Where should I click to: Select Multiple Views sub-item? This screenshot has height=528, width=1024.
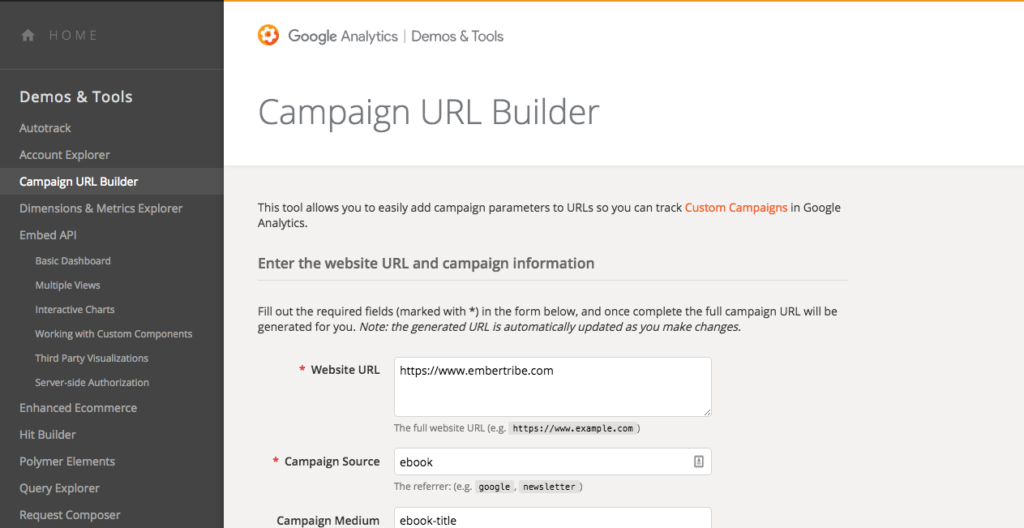click(67, 285)
